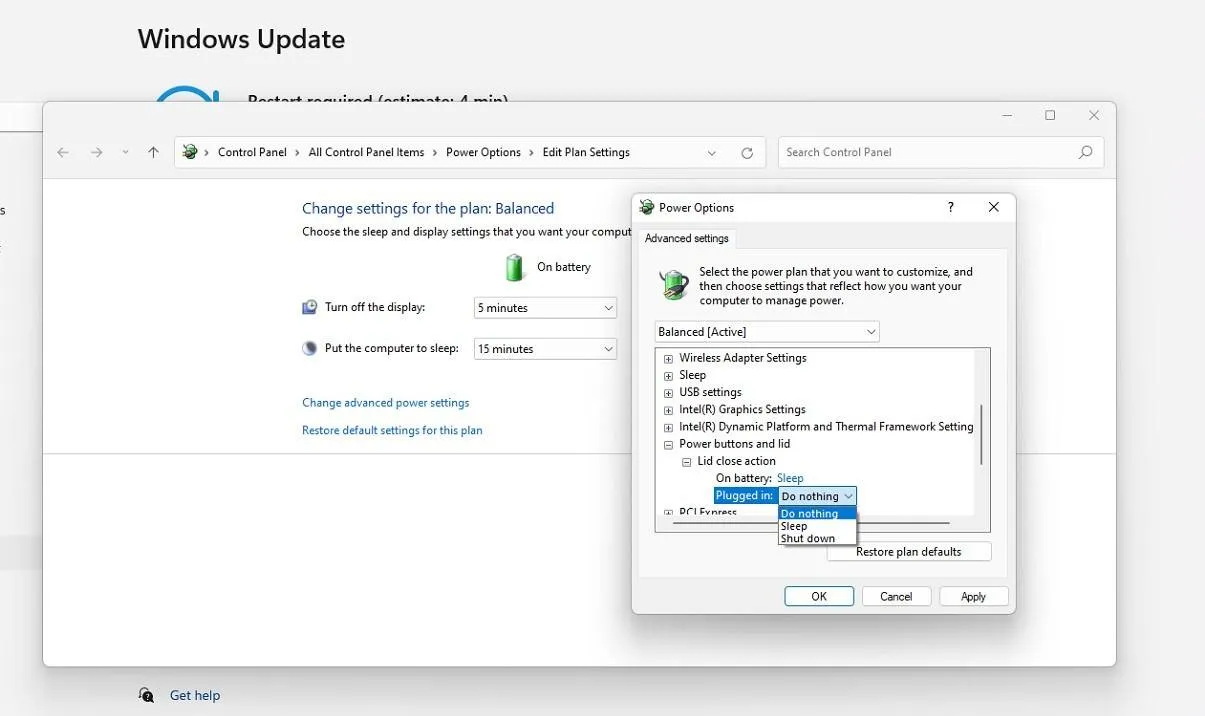Click OK in Power Options dialog
This screenshot has width=1205, height=716.
(x=819, y=596)
